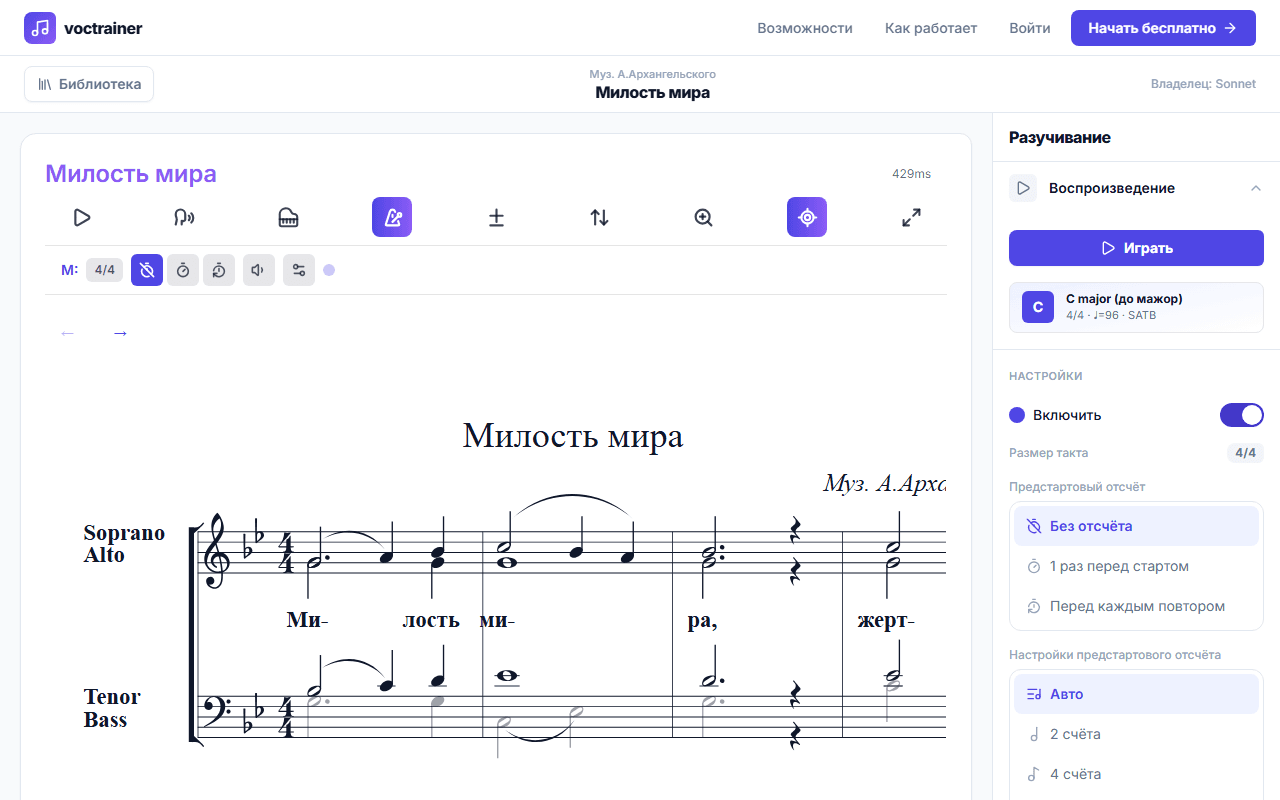Click the 4/4 value next to Размер такта
This screenshot has width=1280, height=800.
(1246, 453)
